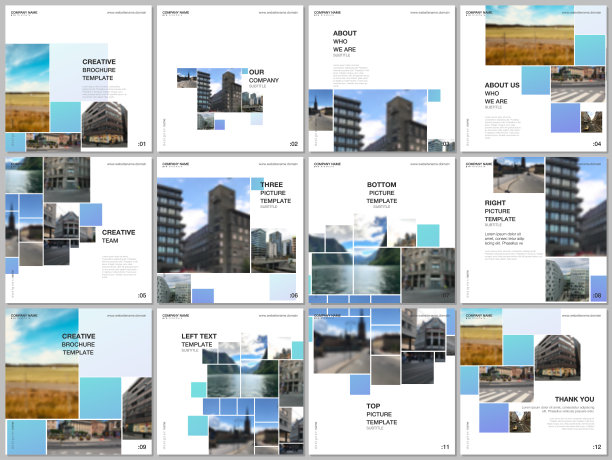Select the blue square beside 'ABOUT US' heading
The image size is (612, 460).
point(536,81)
